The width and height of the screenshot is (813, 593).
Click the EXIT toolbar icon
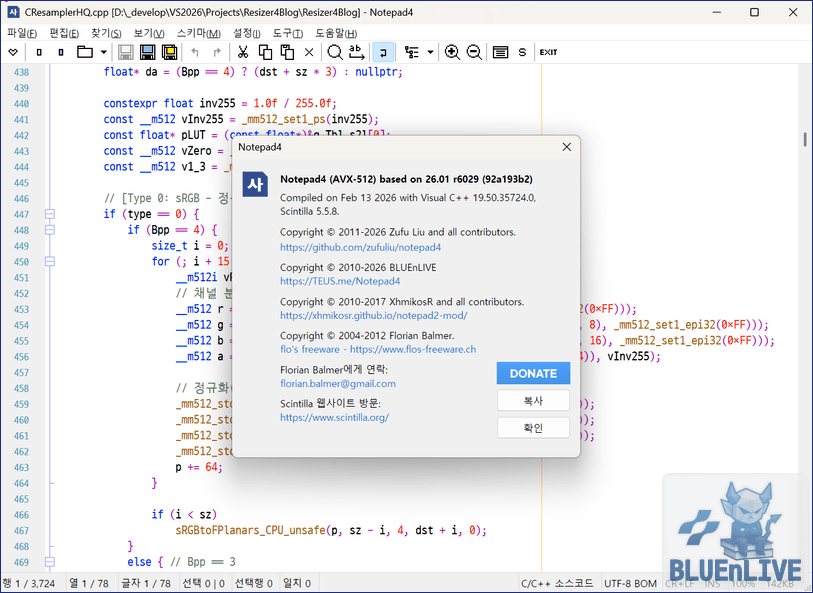(548, 52)
